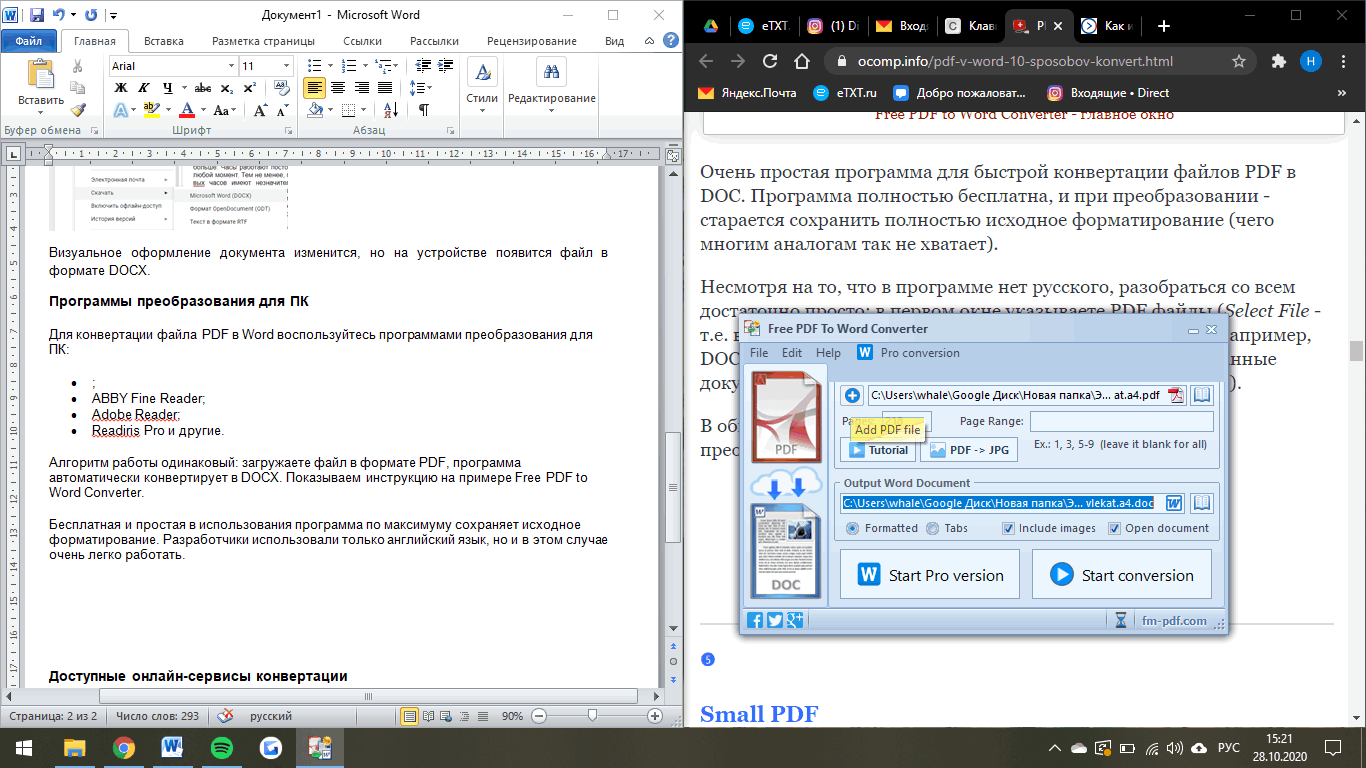Toggle paragraph marks display (¶)
This screenshot has height=768, width=1366.
pyautogui.click(x=424, y=110)
